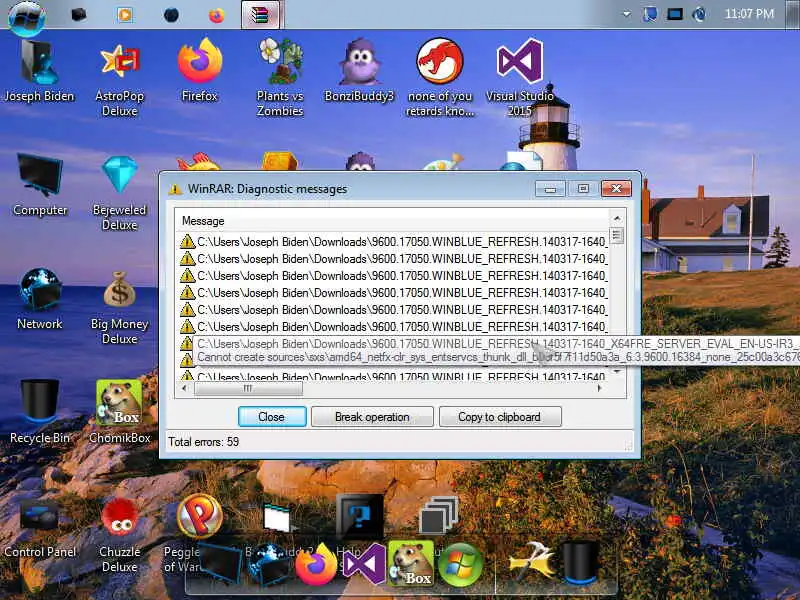Screen dimensions: 800x600
Task: Click the horizontal scrollbar left arrow
Action: click(184, 388)
